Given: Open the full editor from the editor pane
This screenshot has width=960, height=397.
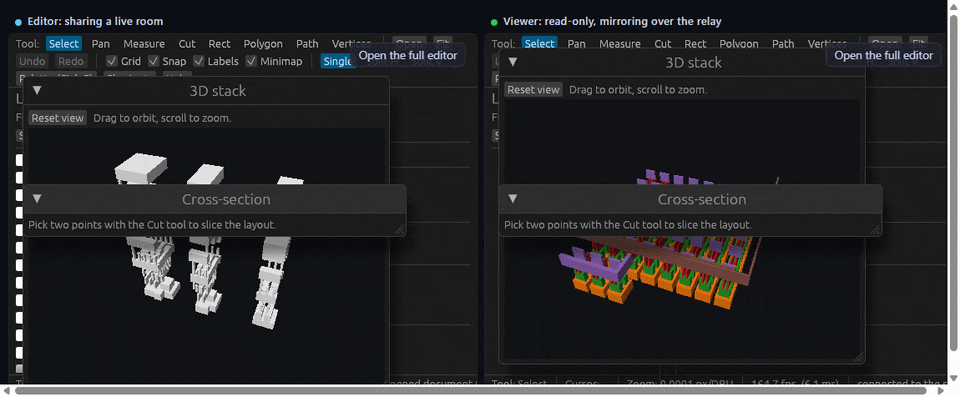Looking at the screenshot, I should [408, 55].
